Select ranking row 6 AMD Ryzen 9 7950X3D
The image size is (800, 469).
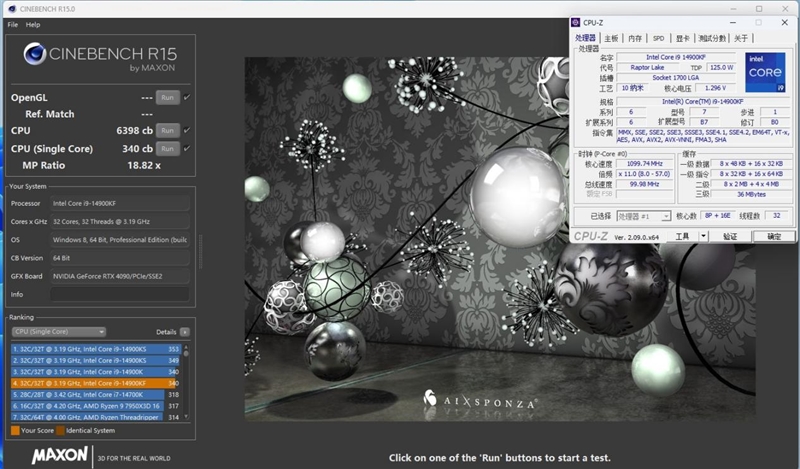(x=95, y=406)
